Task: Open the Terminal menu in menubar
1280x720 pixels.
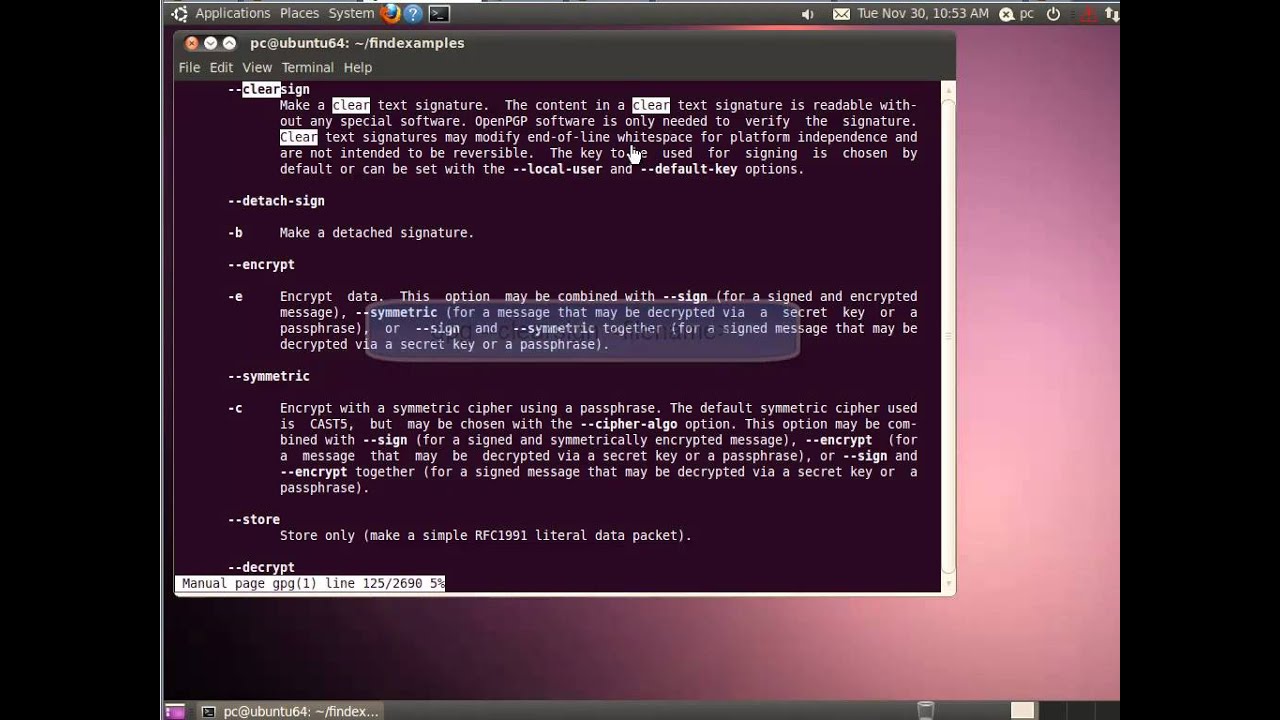Action: [x=307, y=67]
